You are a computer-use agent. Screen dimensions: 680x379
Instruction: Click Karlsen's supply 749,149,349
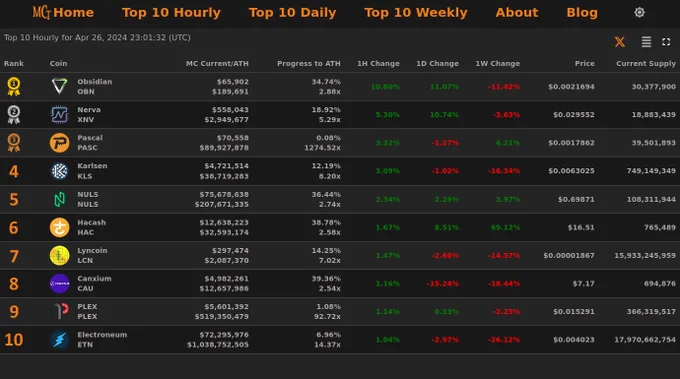pyautogui.click(x=651, y=171)
